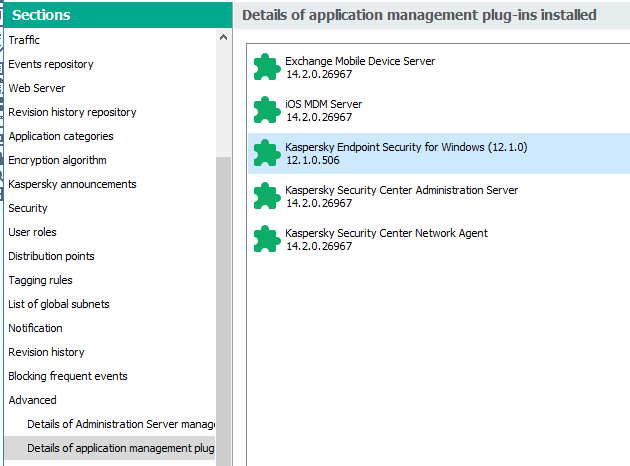The height and width of the screenshot is (466, 630).
Task: Select the Distribution points section
Action: [x=51, y=256]
